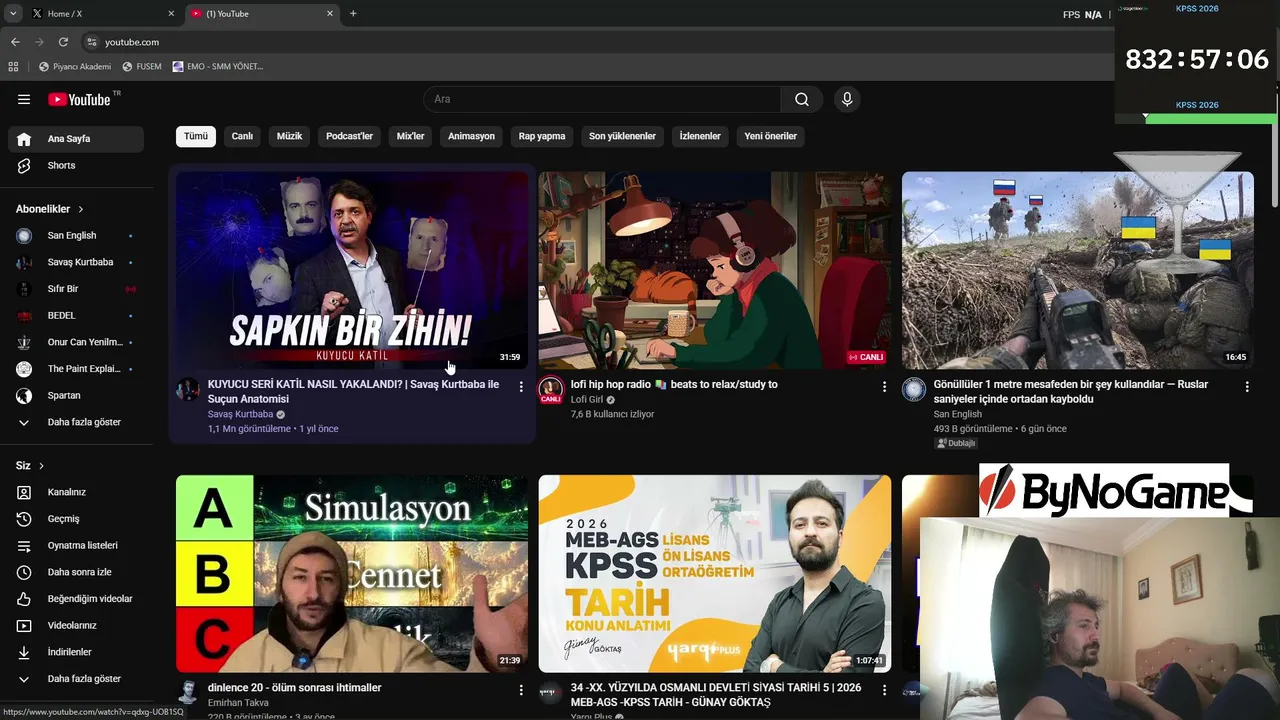Image resolution: width=1280 pixels, height=720 pixels.
Task: Play the SAPKIN BİR ZİHİN video thumbnail
Action: (x=352, y=270)
